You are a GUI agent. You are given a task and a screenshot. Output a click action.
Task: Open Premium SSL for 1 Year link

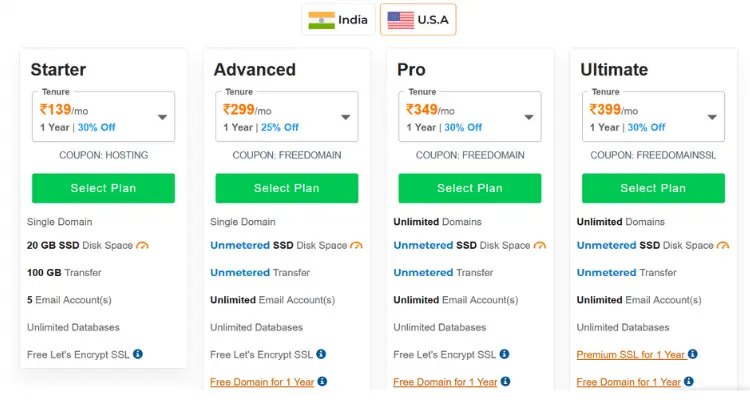pos(631,355)
